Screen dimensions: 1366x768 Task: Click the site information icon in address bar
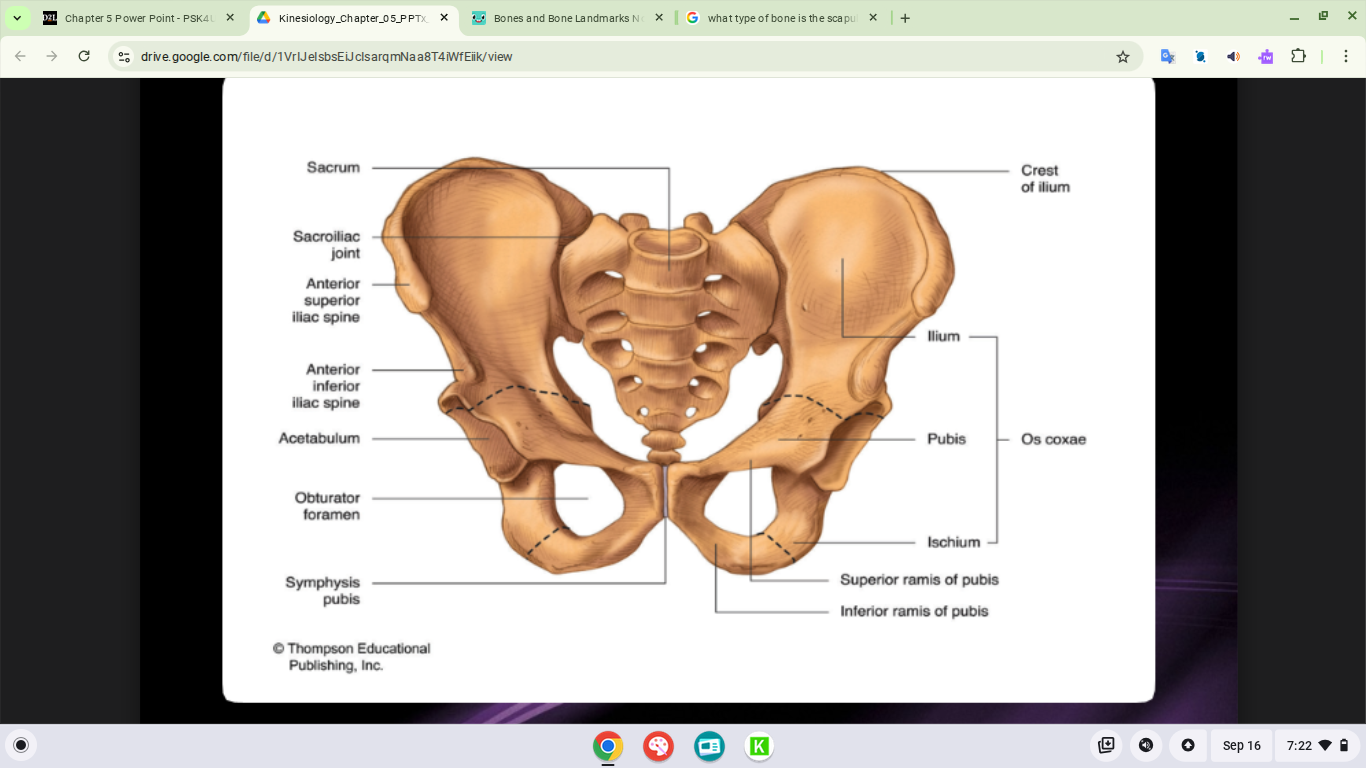tap(124, 57)
